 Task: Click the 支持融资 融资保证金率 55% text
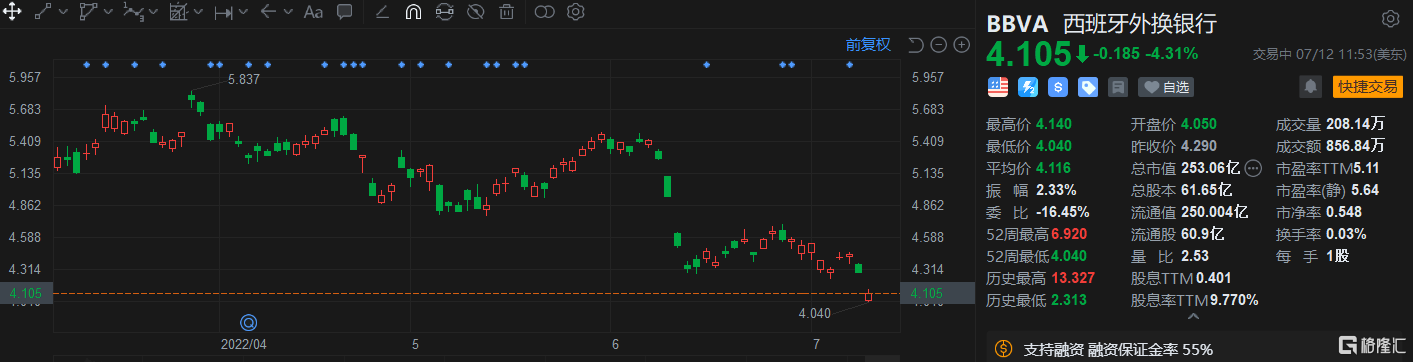point(1118,350)
